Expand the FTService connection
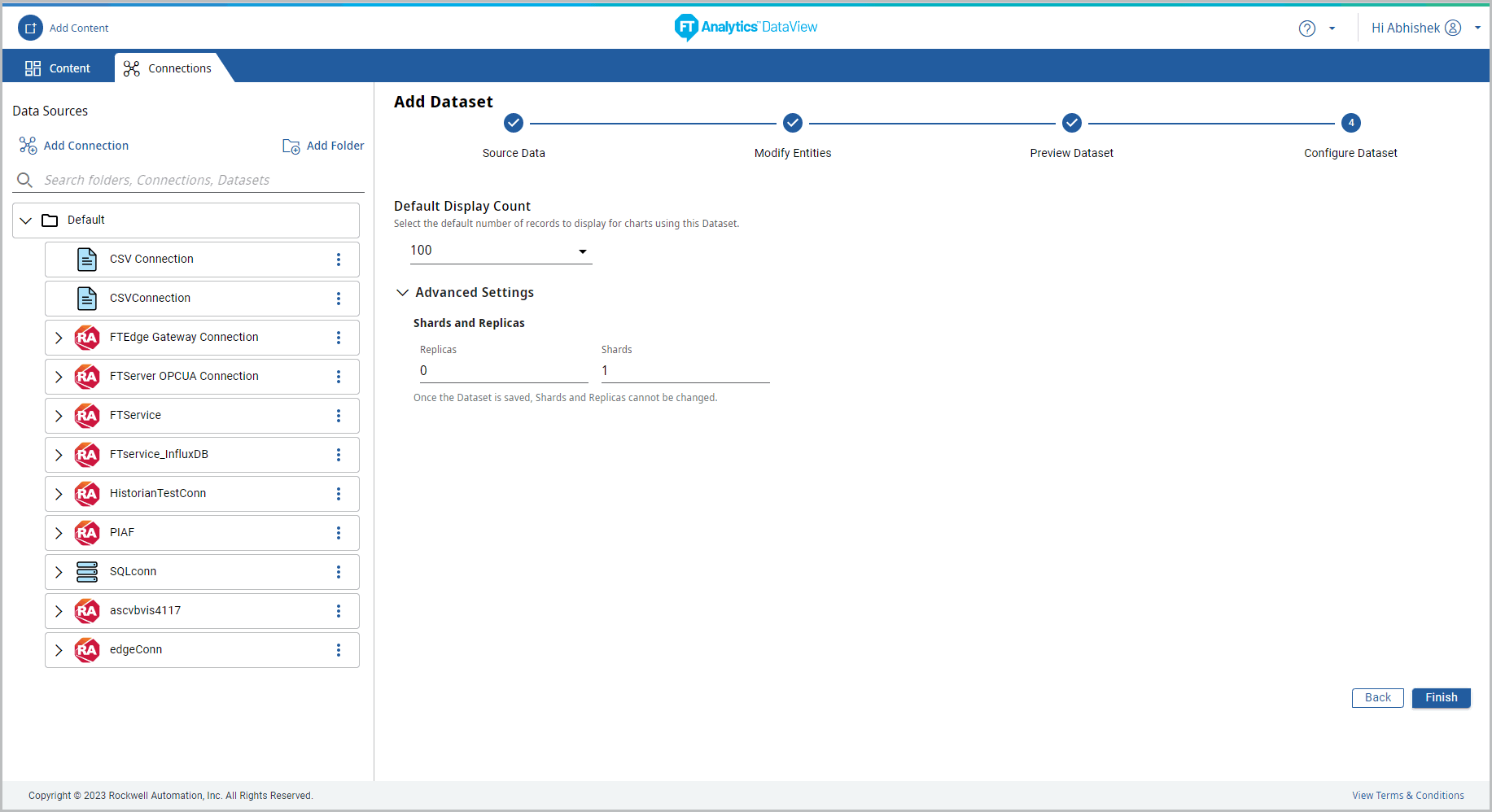 click(59, 416)
